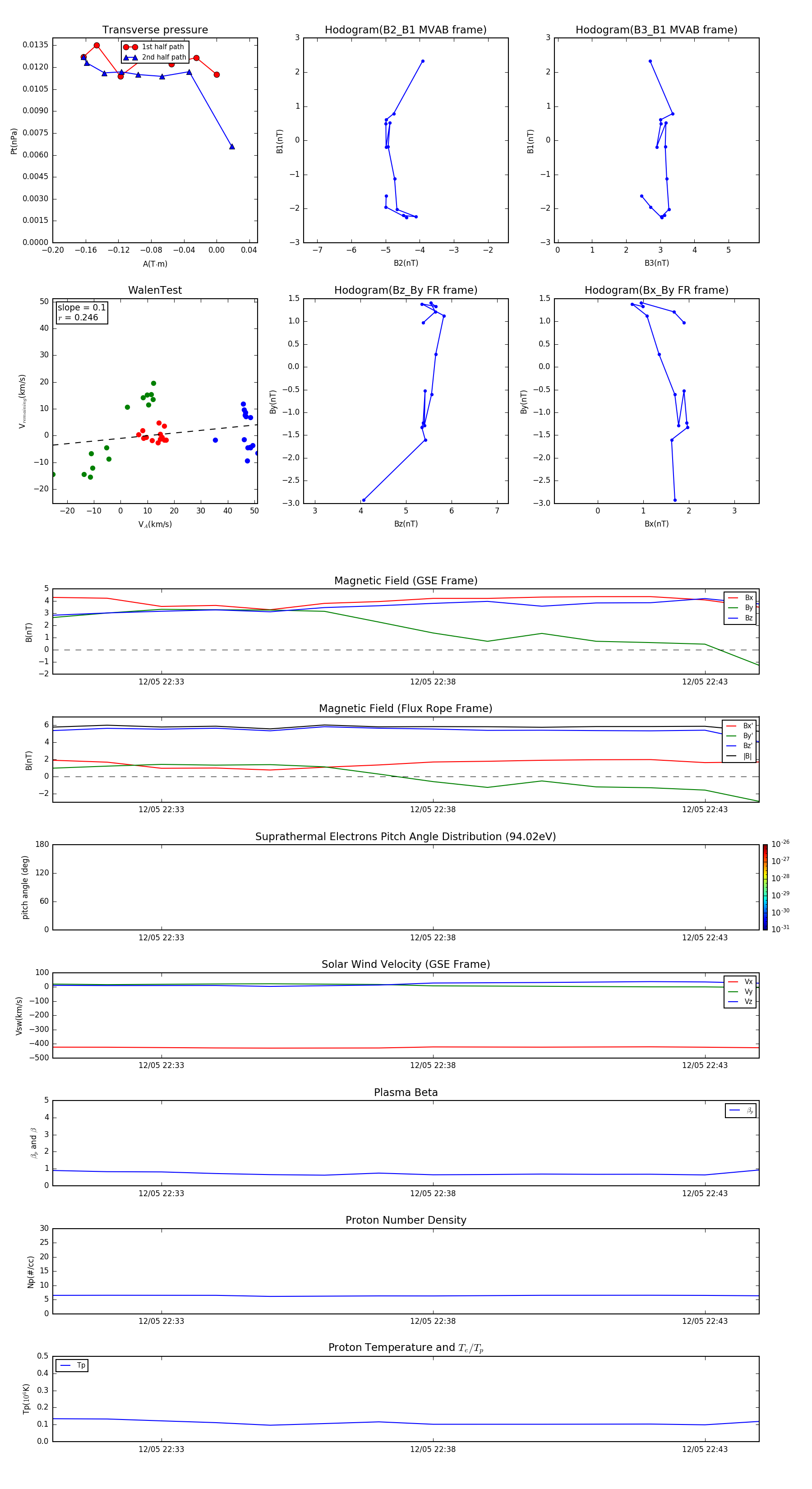
Task: Click the 'Pt(nPa)' y-axis label
Action: coord(14,140)
